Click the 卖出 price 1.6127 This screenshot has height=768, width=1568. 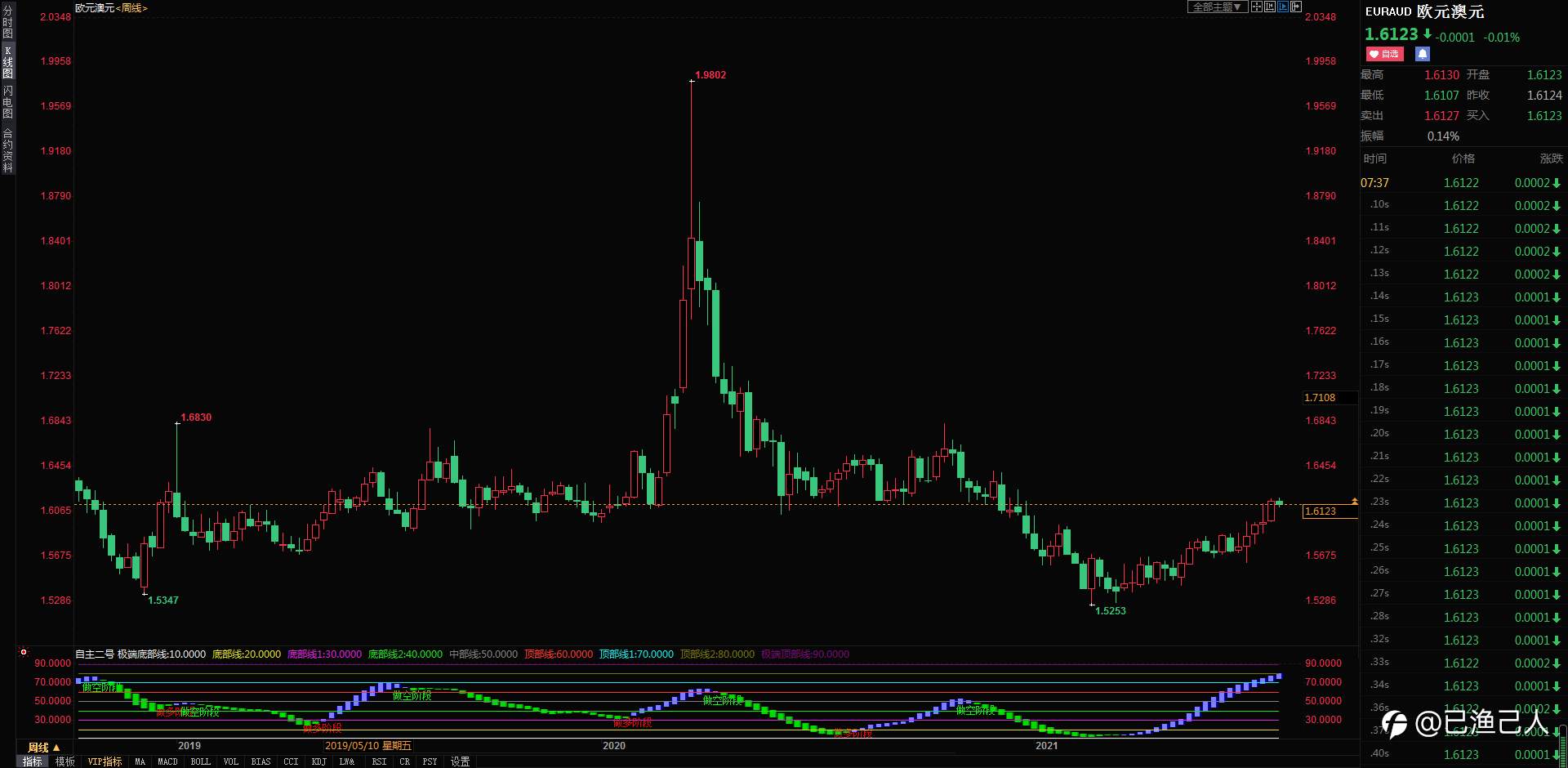[x=1441, y=116]
